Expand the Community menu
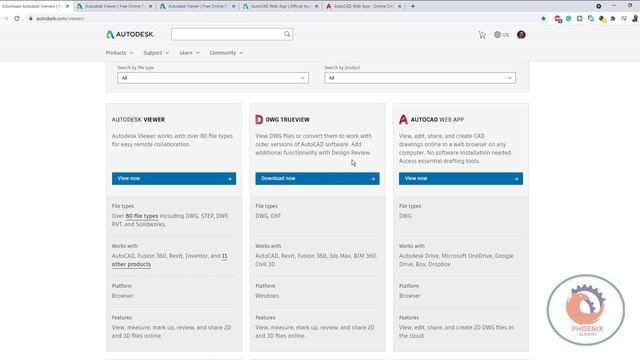The width and height of the screenshot is (640, 360). coord(226,53)
